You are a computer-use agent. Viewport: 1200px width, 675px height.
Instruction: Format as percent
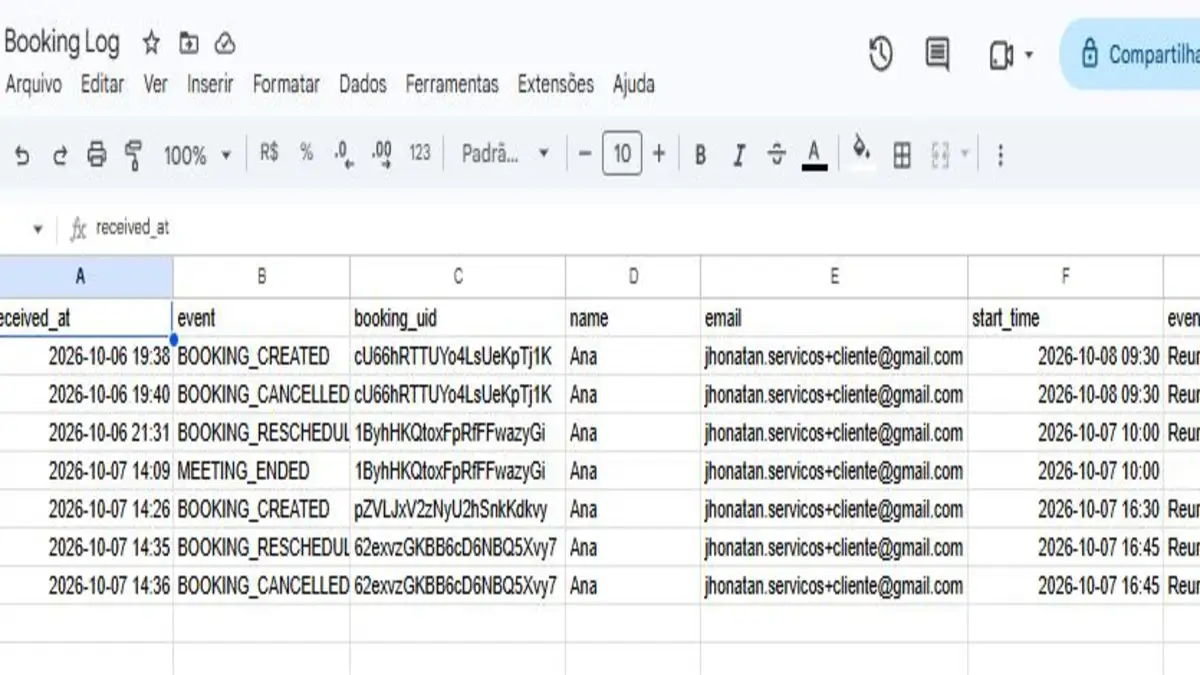coord(306,153)
